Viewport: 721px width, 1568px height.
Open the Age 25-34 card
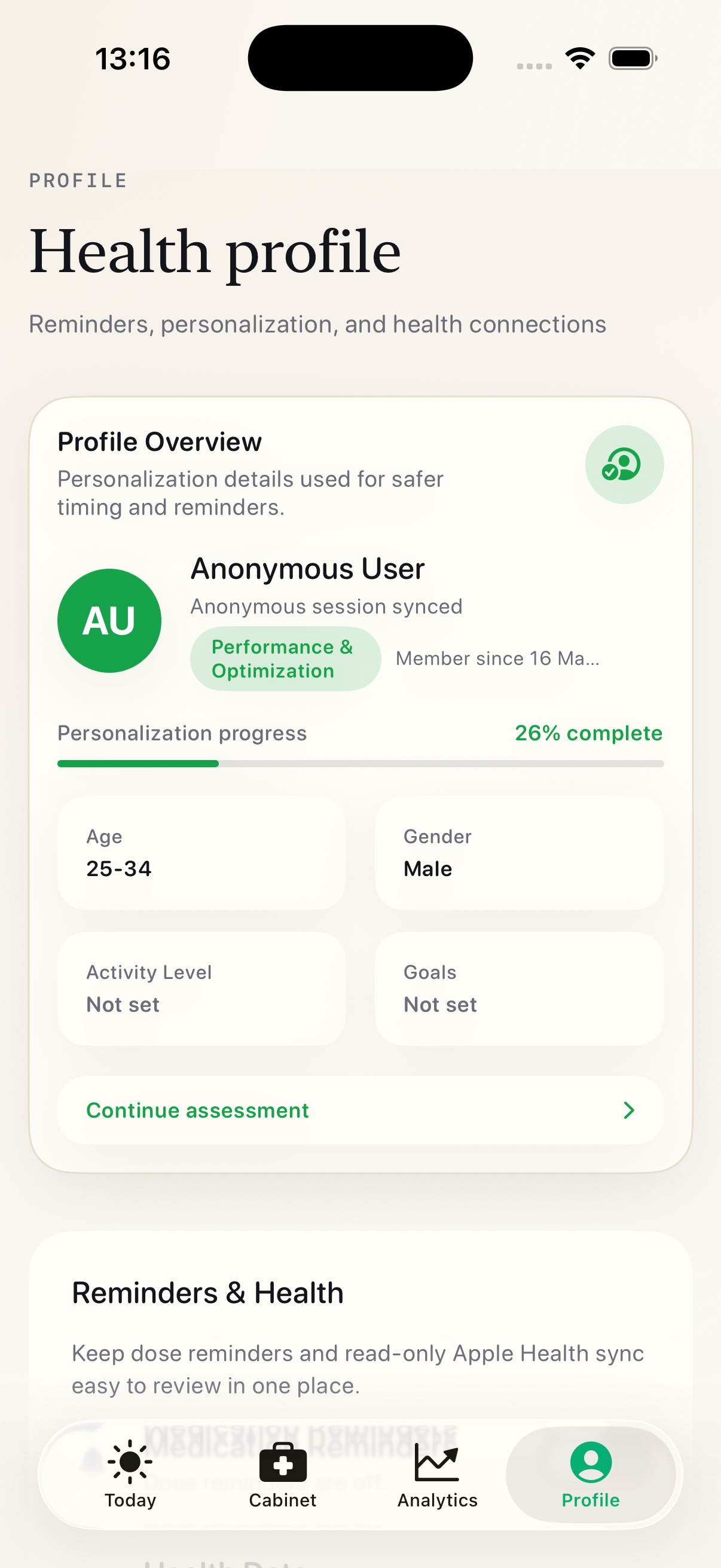[202, 853]
